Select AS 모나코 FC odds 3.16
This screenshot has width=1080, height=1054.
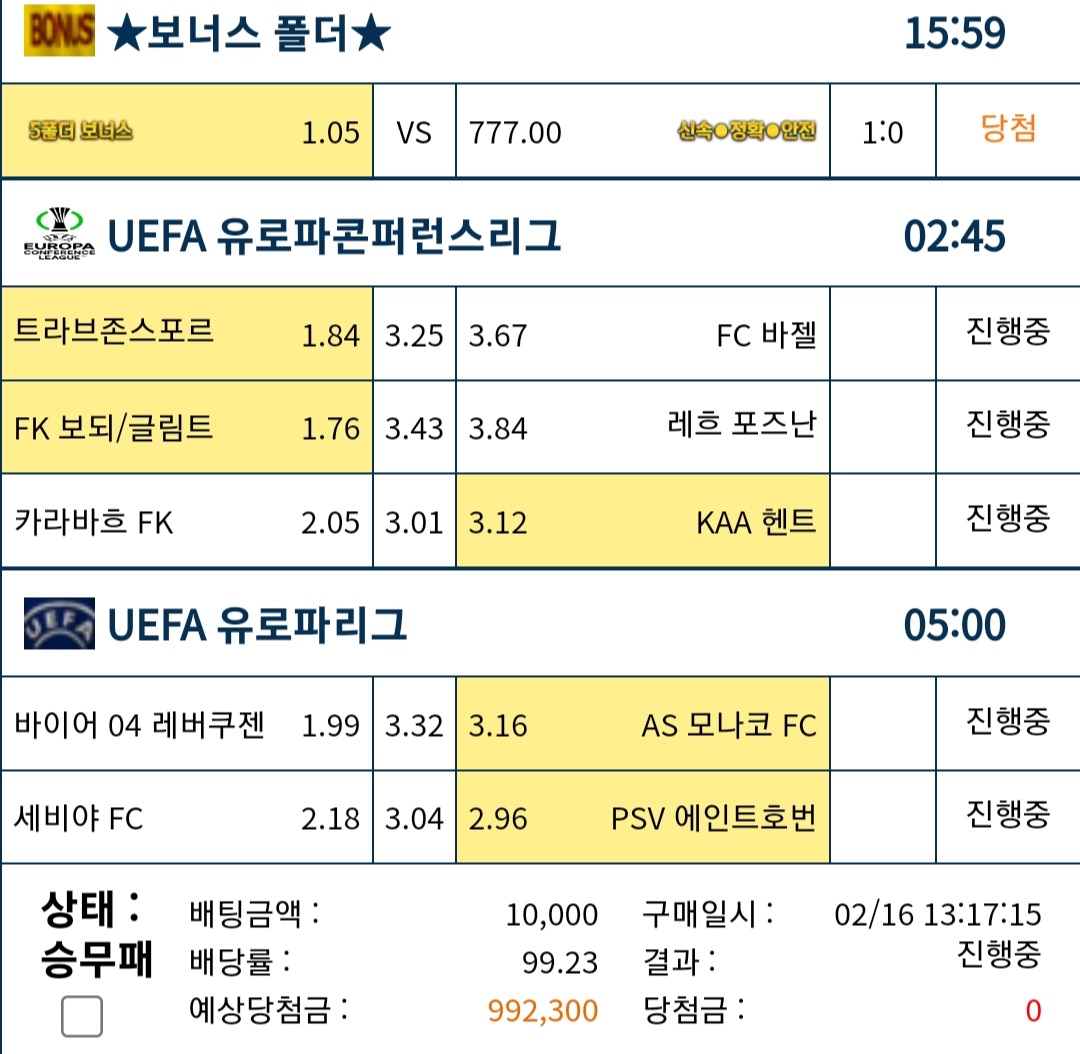point(643,724)
